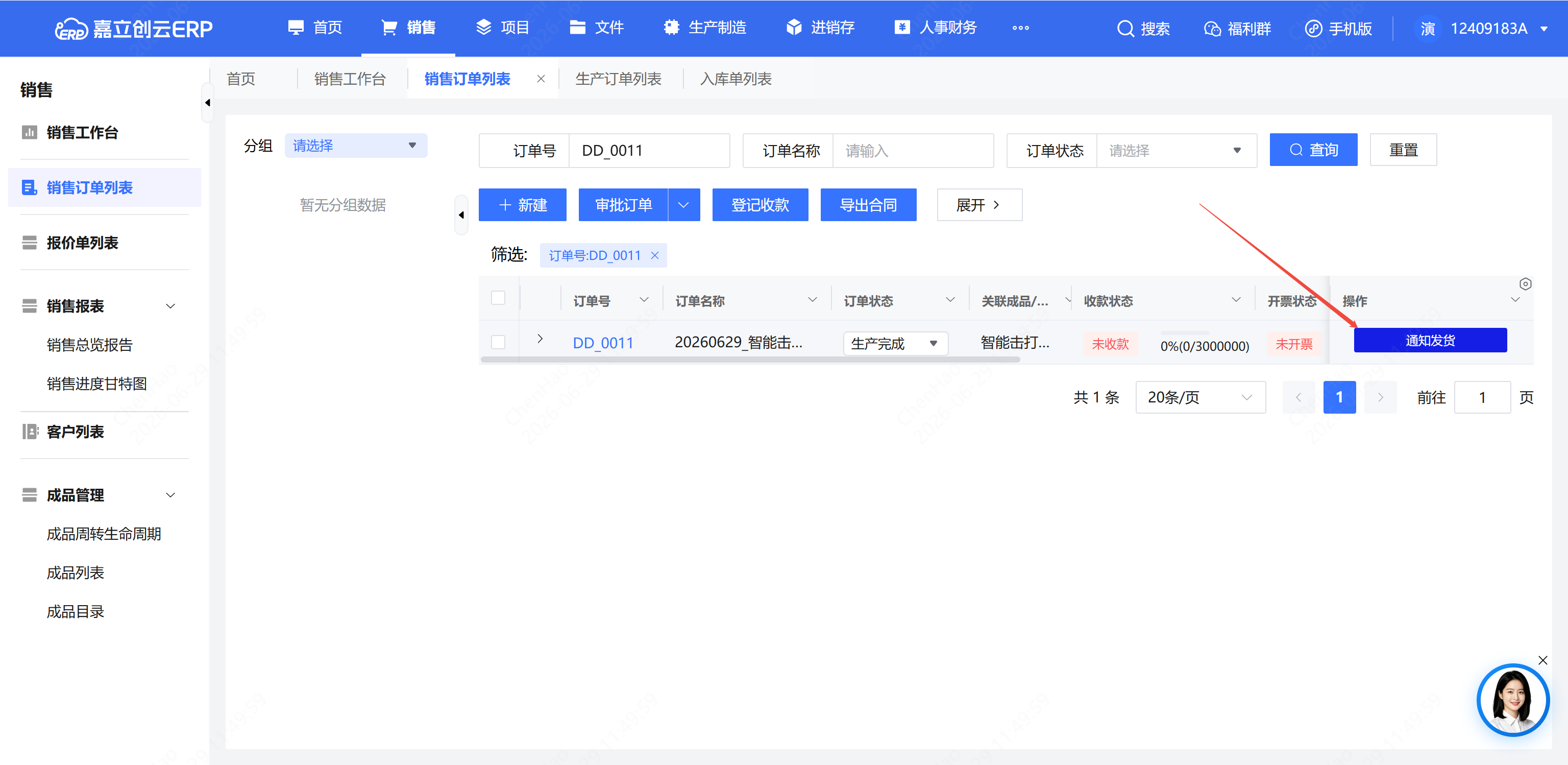The image size is (1568, 765).
Task: Switch to the 销售工作台 page tab
Action: click(x=350, y=79)
